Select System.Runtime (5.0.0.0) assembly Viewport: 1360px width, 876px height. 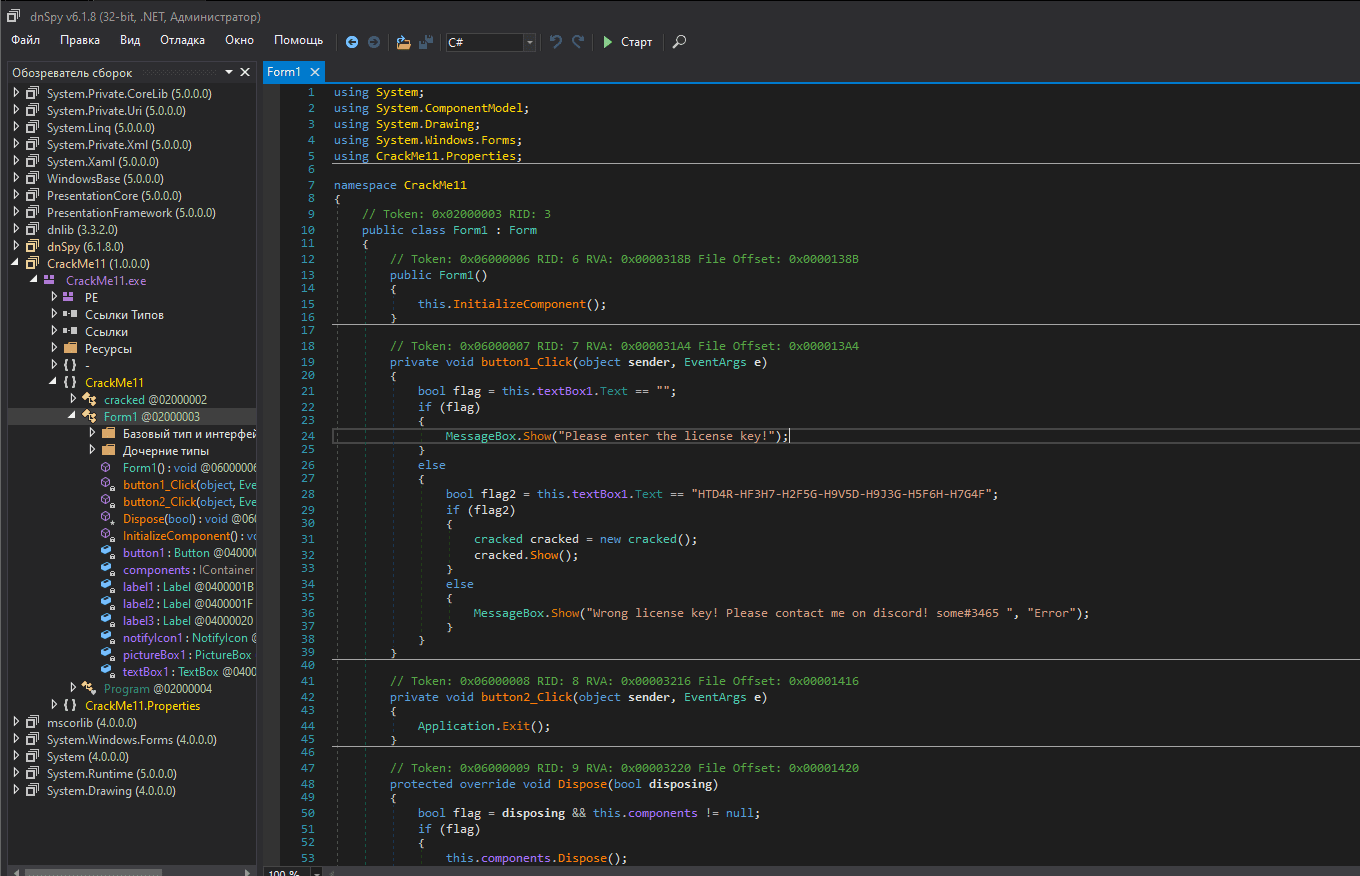112,773
